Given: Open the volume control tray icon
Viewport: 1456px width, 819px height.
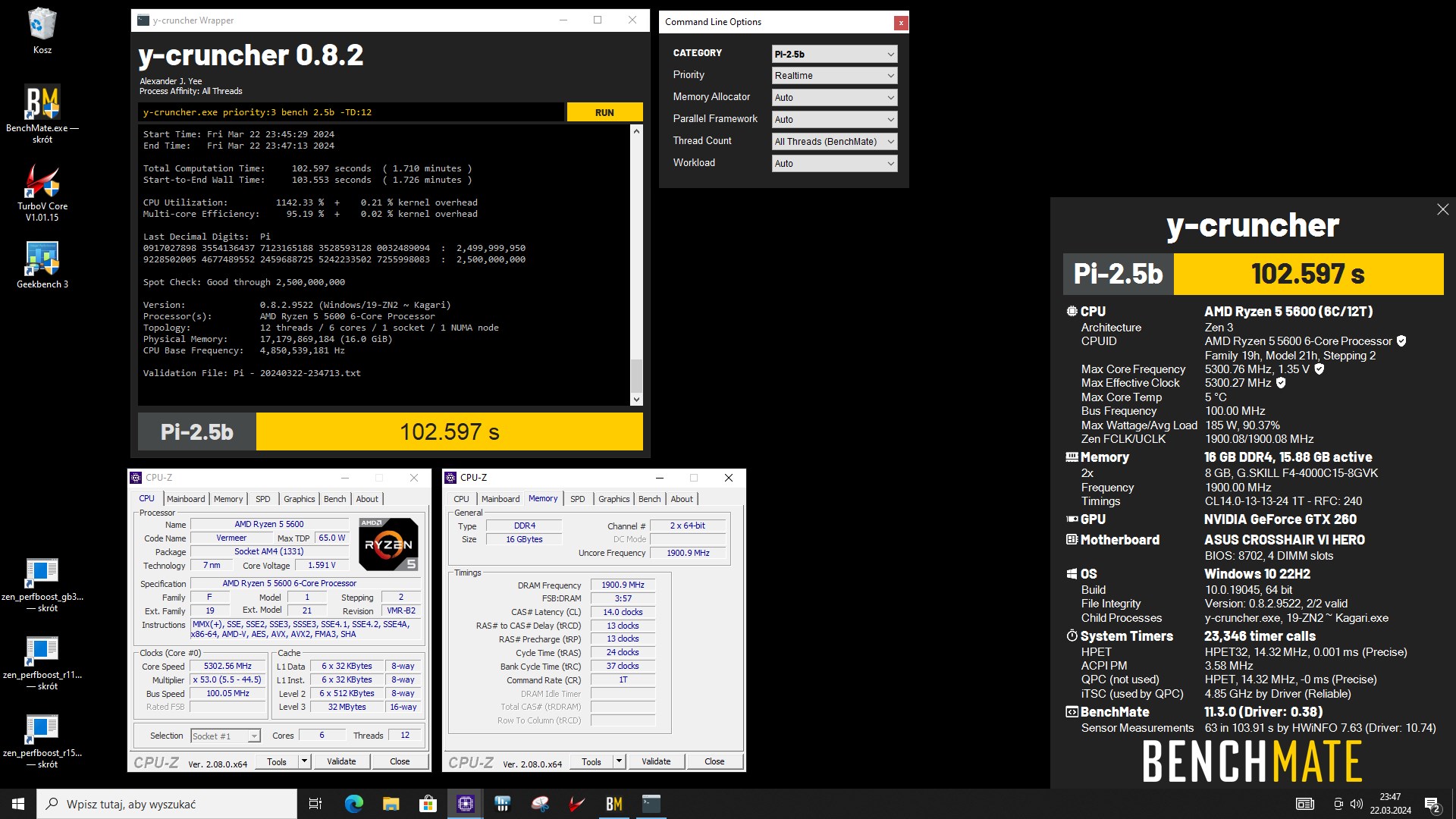Looking at the screenshot, I should [x=1357, y=804].
